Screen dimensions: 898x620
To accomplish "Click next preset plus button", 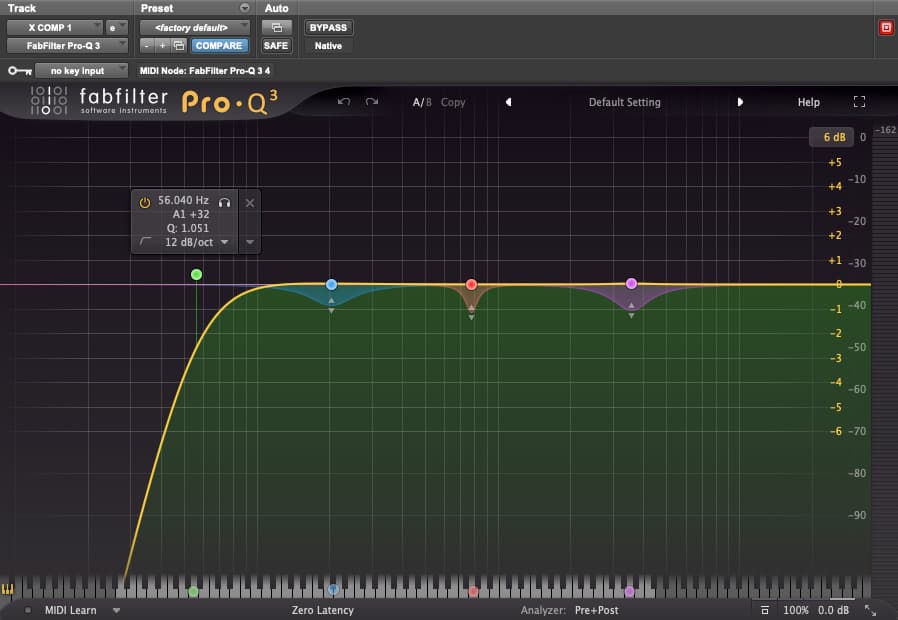I will tap(163, 45).
